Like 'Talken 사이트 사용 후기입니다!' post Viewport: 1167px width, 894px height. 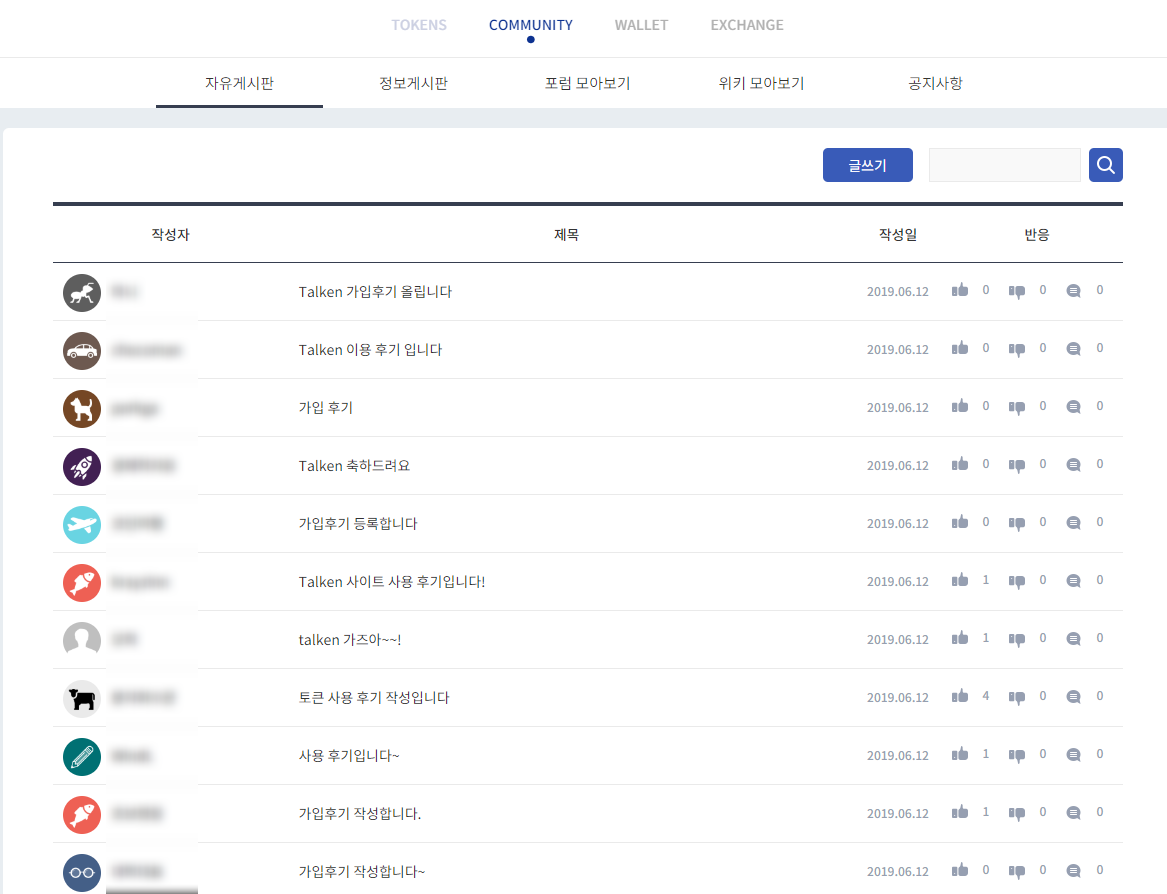(960, 580)
